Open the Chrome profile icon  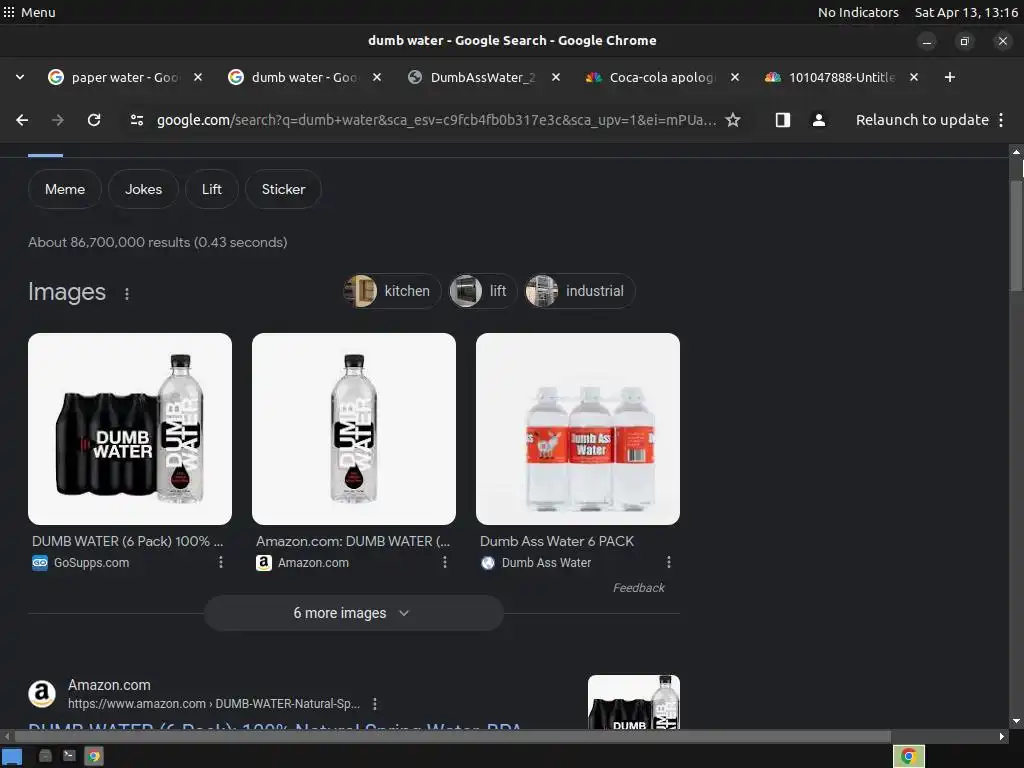tap(818, 120)
